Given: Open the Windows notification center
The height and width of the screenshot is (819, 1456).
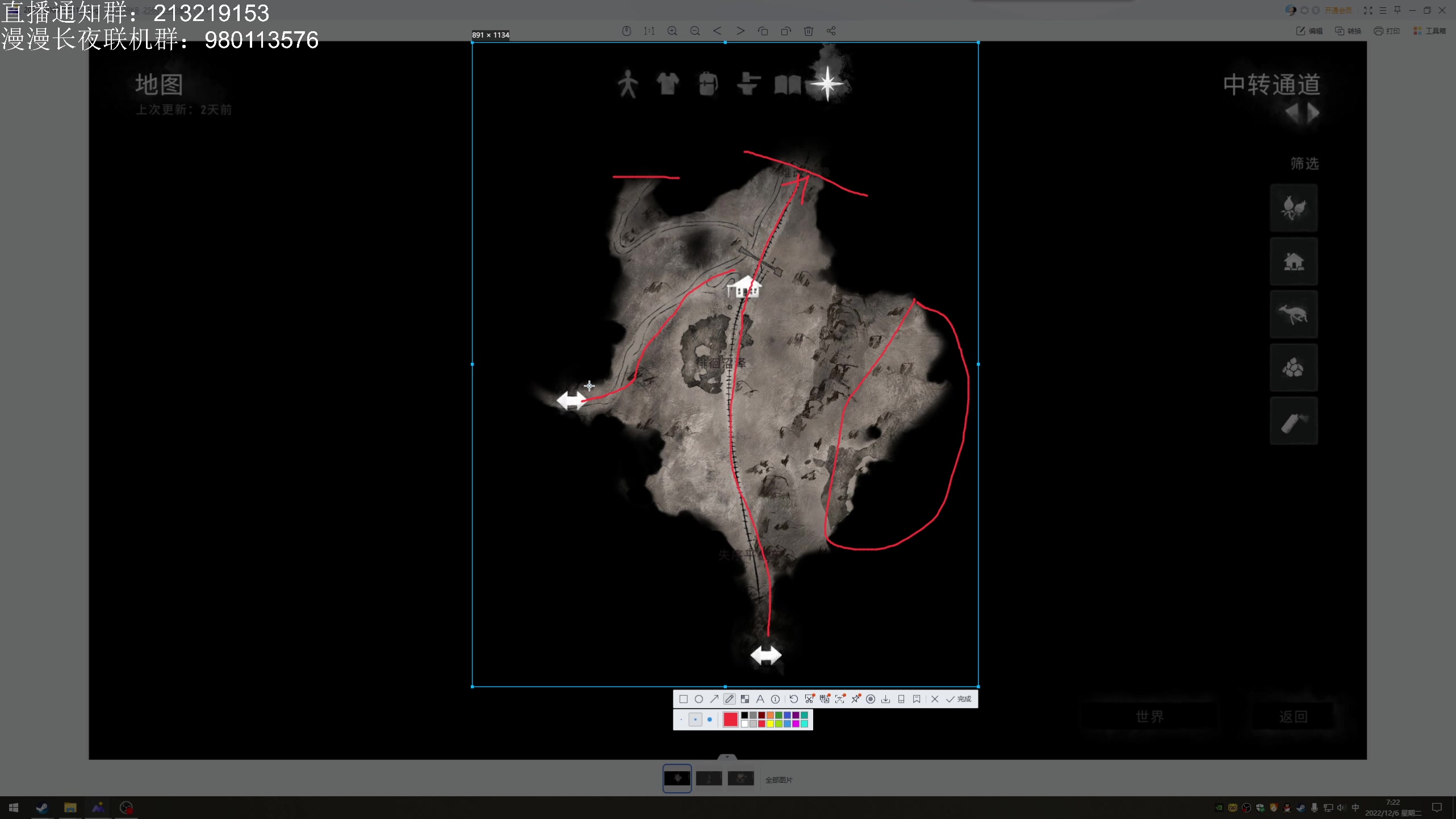Looking at the screenshot, I should click(1437, 808).
